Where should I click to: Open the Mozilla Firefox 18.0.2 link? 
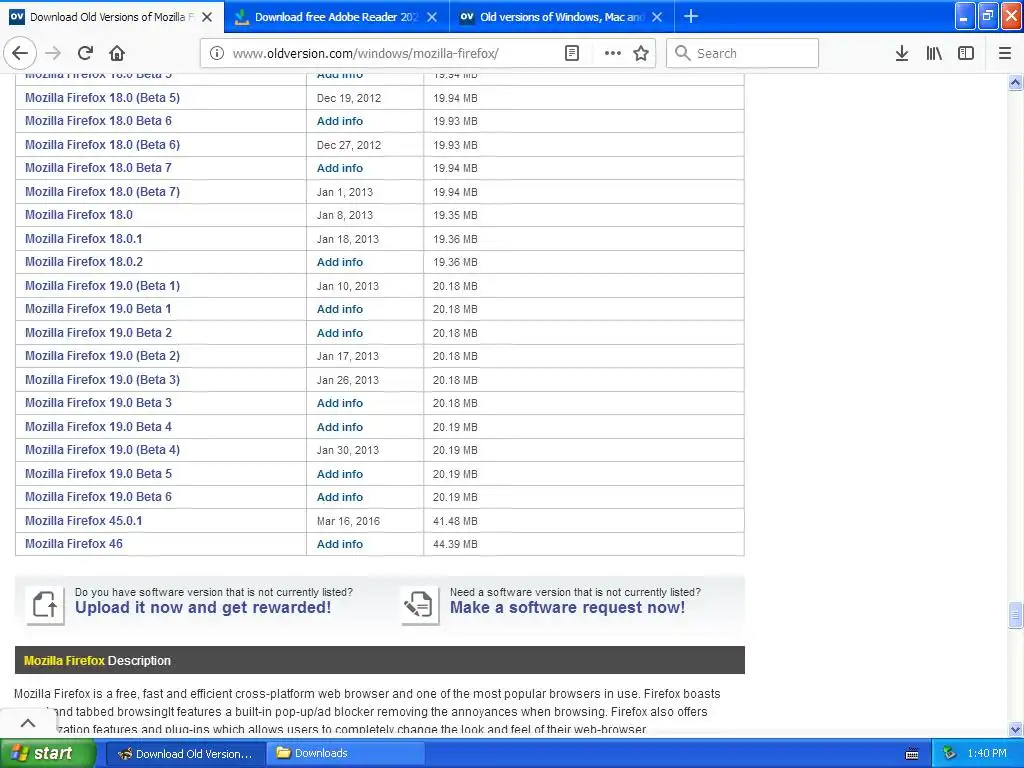(84, 262)
